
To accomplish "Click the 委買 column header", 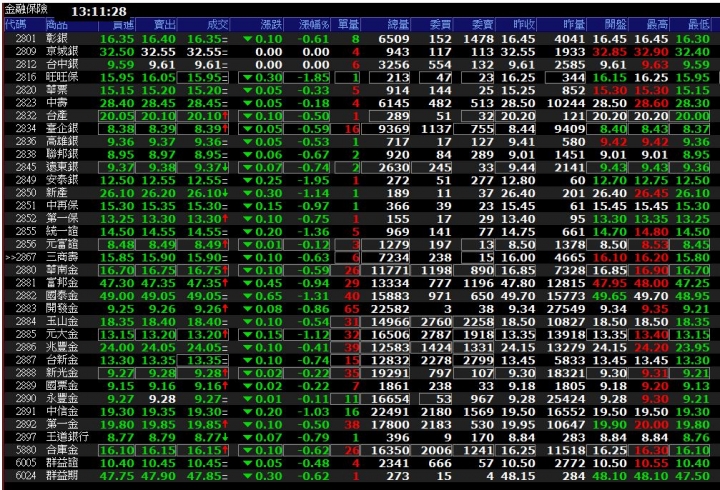I will point(440,24).
